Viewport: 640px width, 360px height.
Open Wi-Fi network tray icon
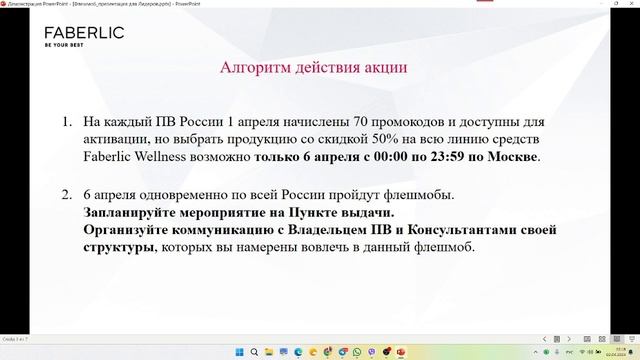click(582, 352)
